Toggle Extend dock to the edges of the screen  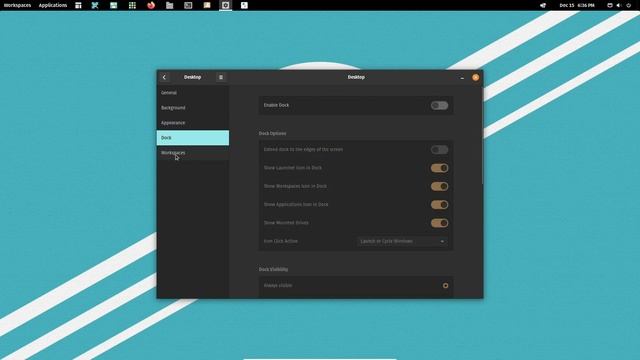(x=439, y=150)
